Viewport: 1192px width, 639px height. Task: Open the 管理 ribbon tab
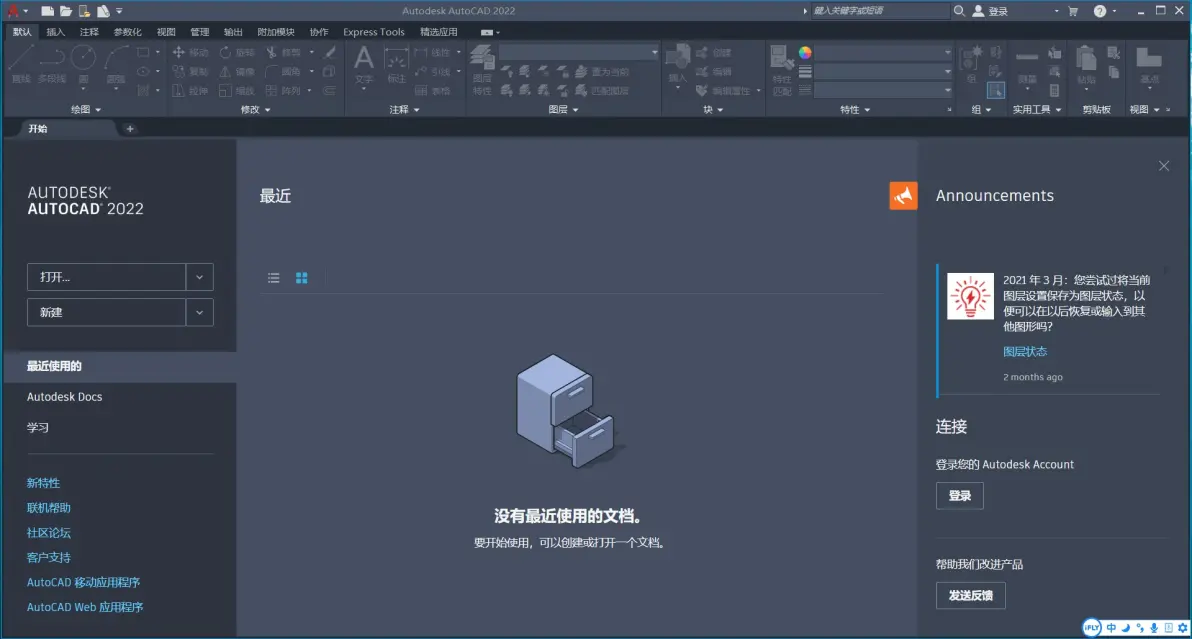199,32
